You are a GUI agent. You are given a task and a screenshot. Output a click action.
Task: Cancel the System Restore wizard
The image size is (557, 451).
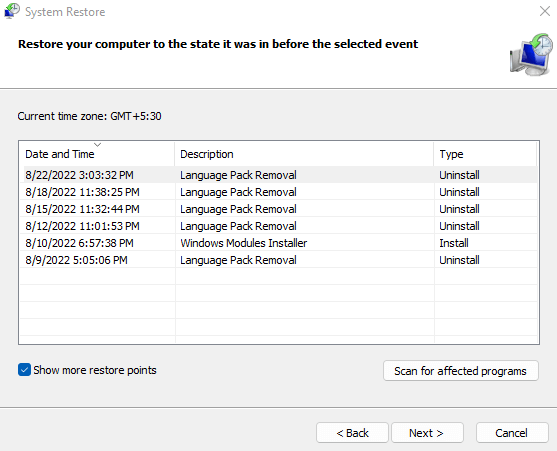[512, 433]
